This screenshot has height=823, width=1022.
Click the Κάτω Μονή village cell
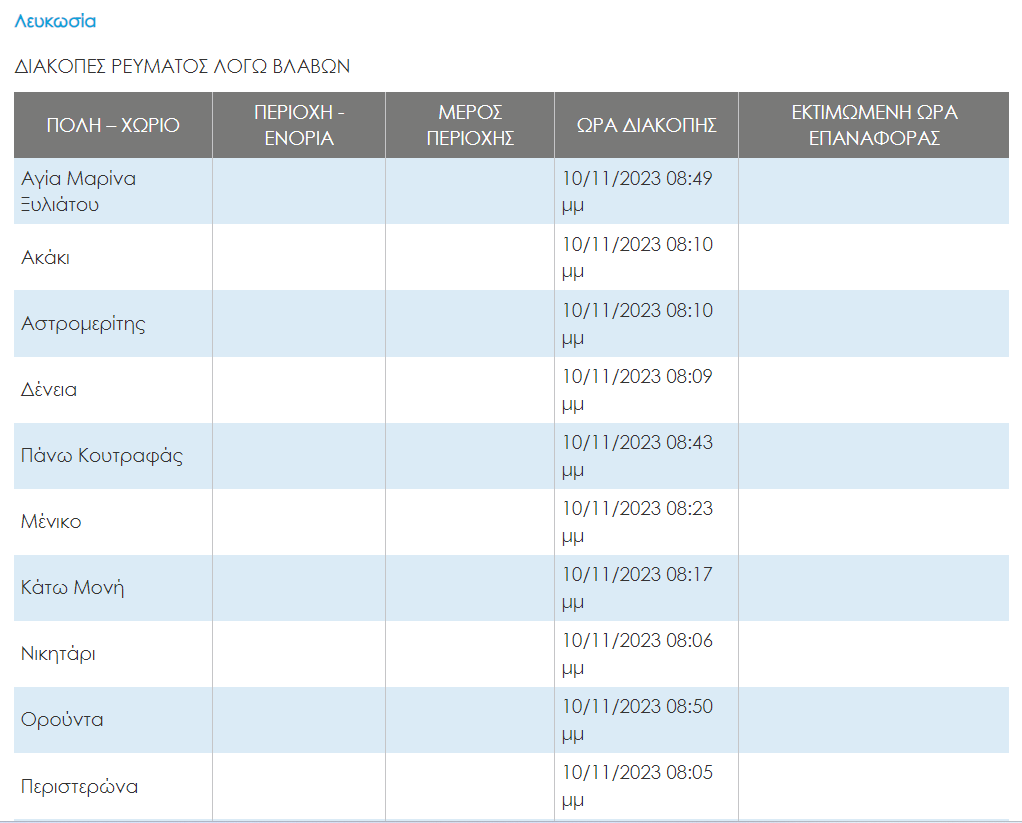click(x=72, y=587)
